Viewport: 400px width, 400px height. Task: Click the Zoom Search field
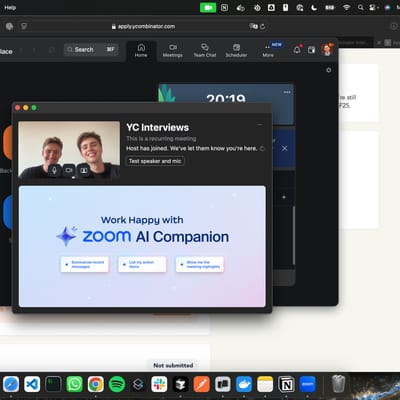tap(91, 50)
